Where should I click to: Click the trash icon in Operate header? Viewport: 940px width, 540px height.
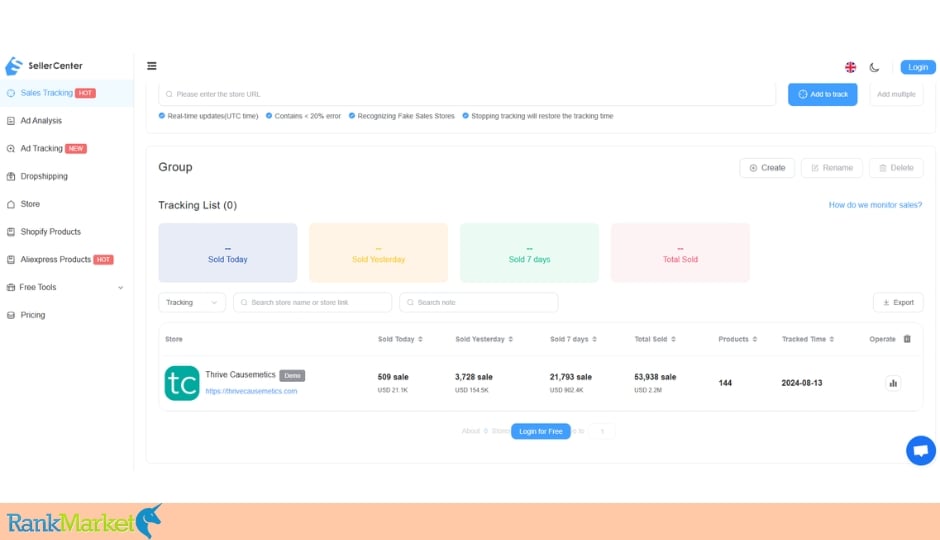click(907, 339)
